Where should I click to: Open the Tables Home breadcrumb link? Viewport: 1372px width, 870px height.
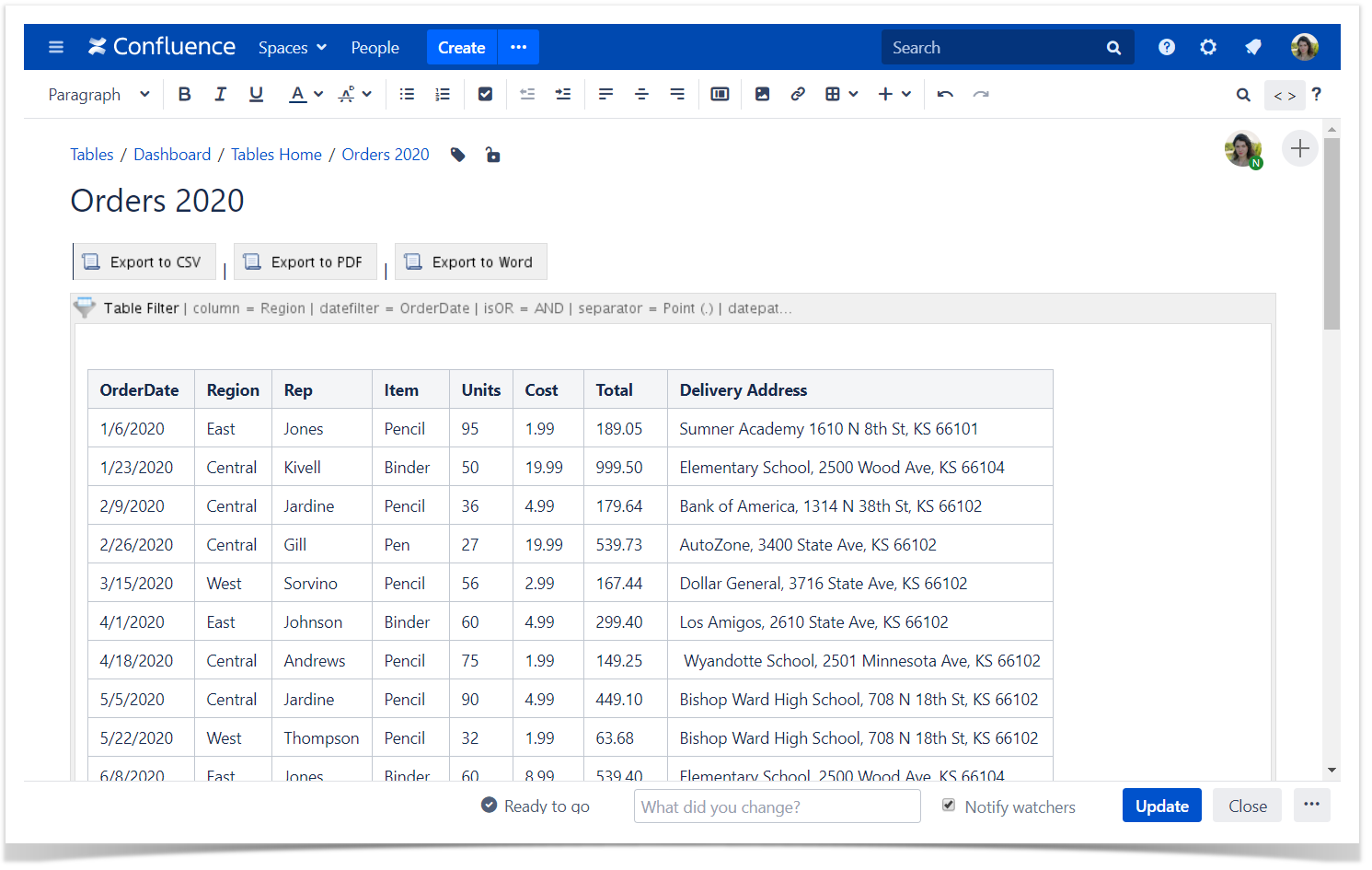tap(276, 155)
